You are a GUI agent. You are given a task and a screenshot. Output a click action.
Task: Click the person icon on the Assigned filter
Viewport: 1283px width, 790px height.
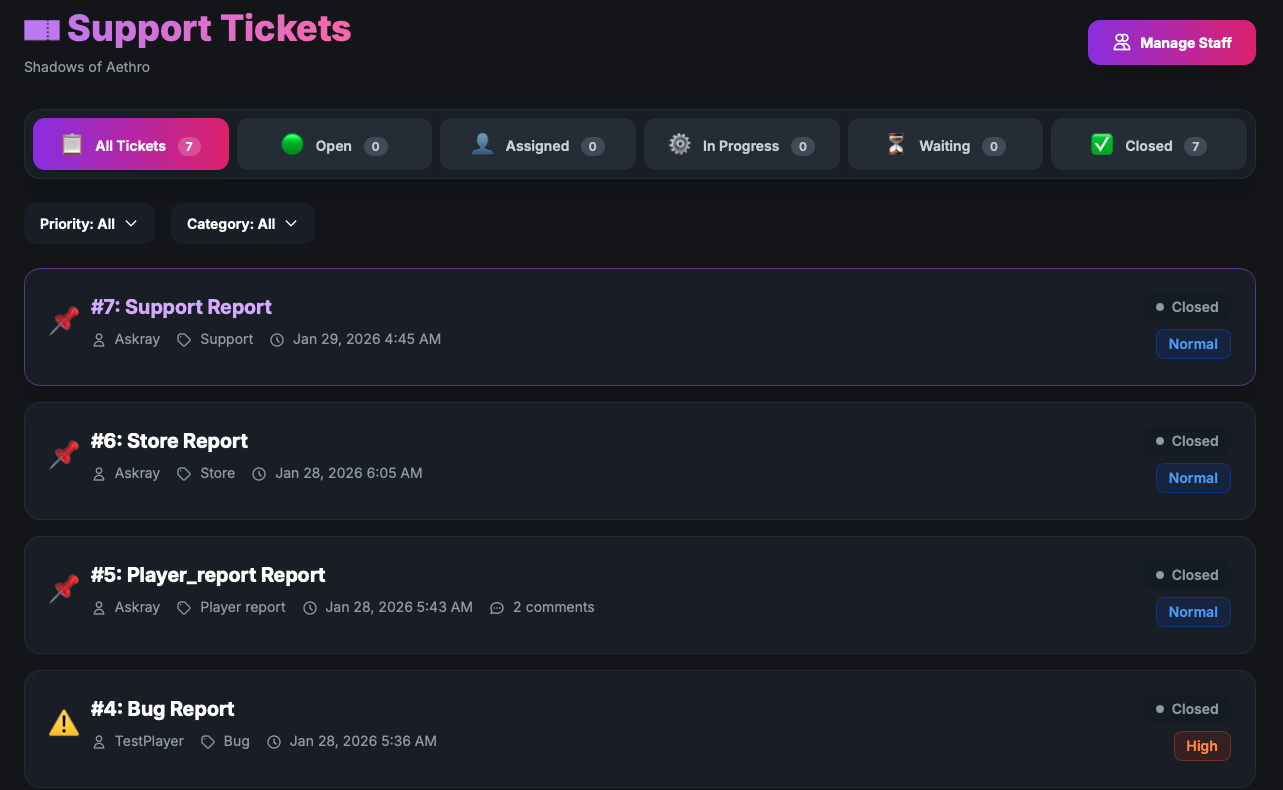point(482,144)
